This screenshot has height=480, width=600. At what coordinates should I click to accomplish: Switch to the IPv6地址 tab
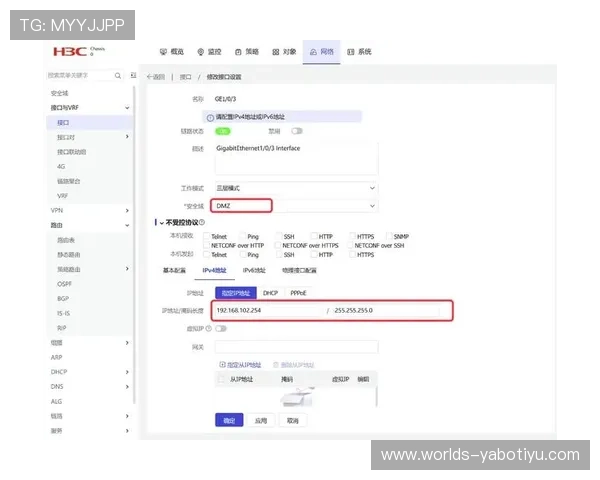(254, 270)
